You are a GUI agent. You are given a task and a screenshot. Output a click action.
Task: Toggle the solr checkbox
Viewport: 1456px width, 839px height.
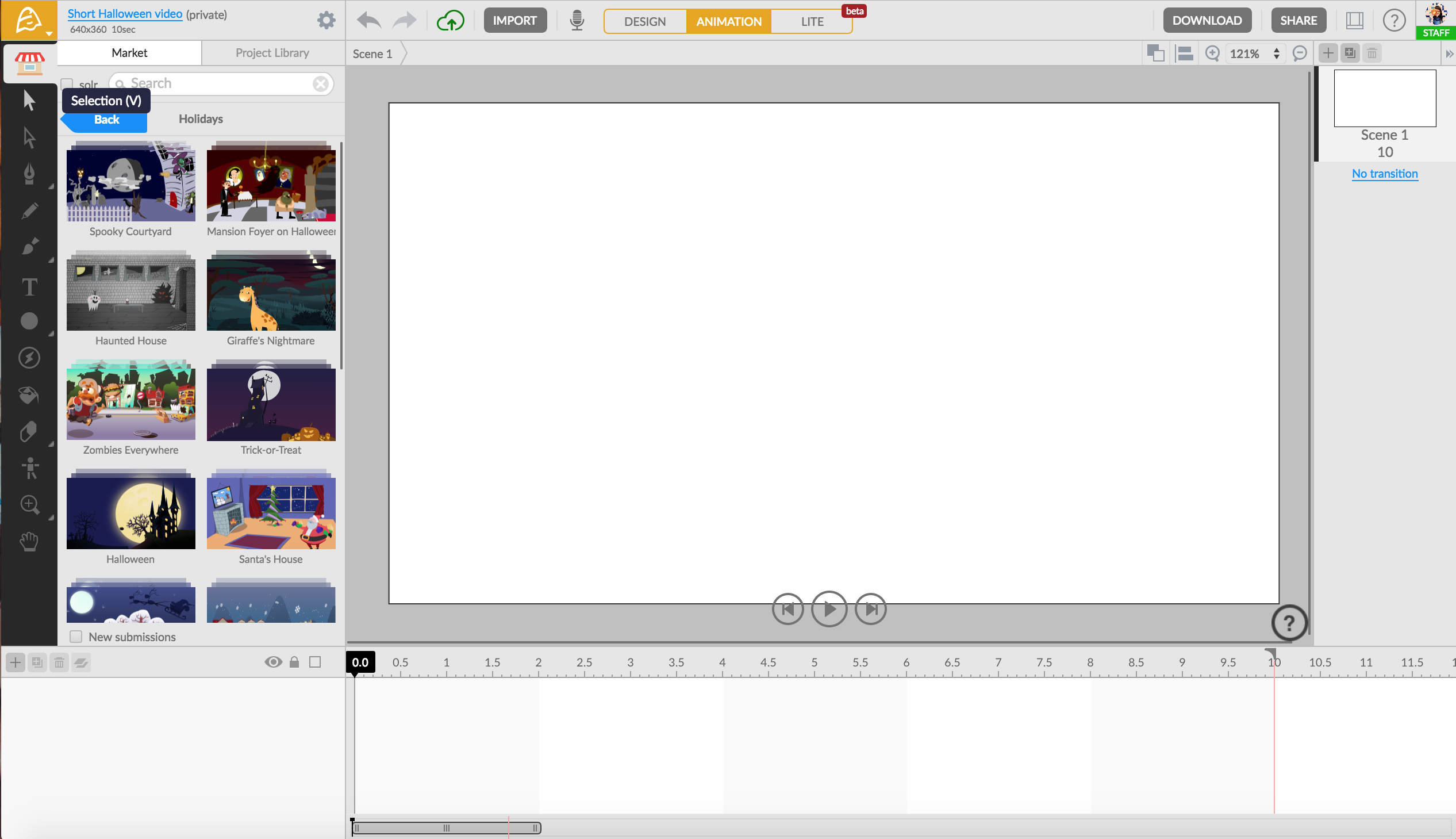point(67,84)
